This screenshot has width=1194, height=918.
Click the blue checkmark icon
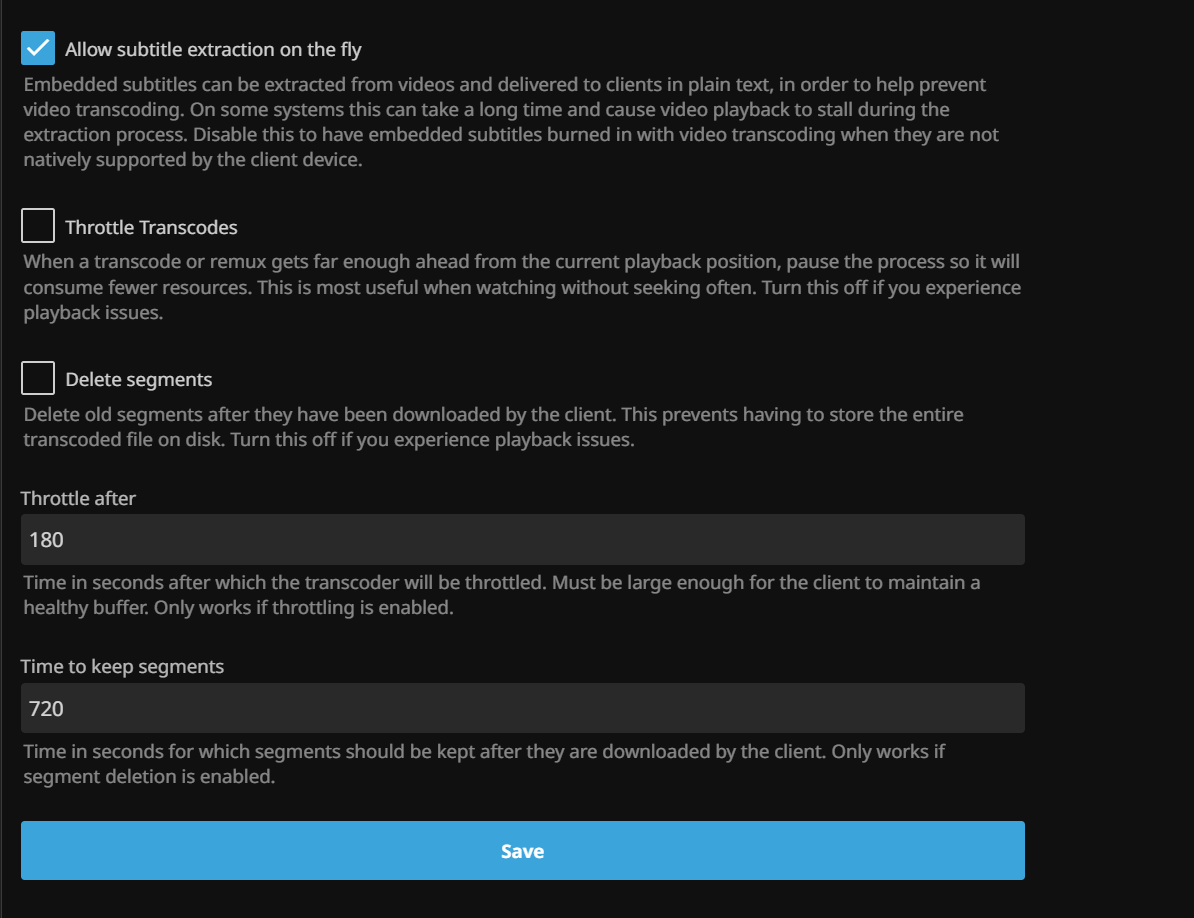(x=38, y=48)
